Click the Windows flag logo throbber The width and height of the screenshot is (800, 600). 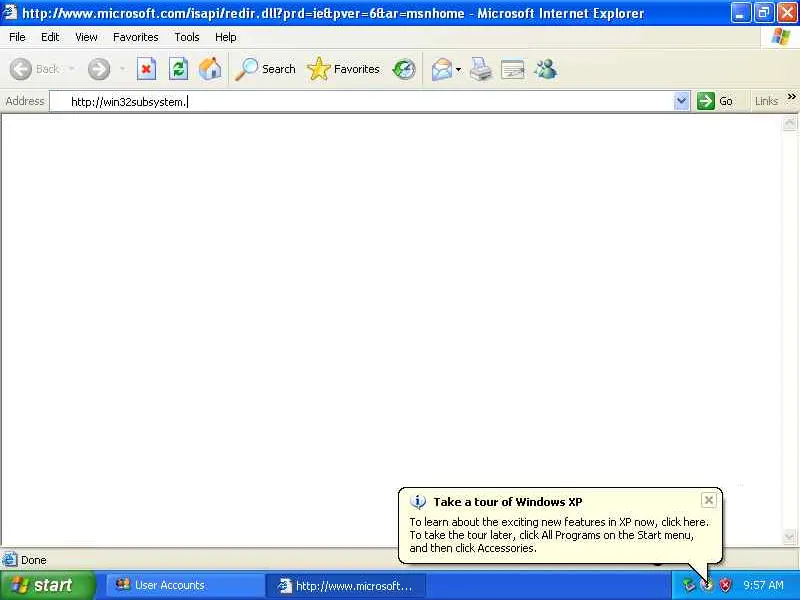[x=780, y=37]
